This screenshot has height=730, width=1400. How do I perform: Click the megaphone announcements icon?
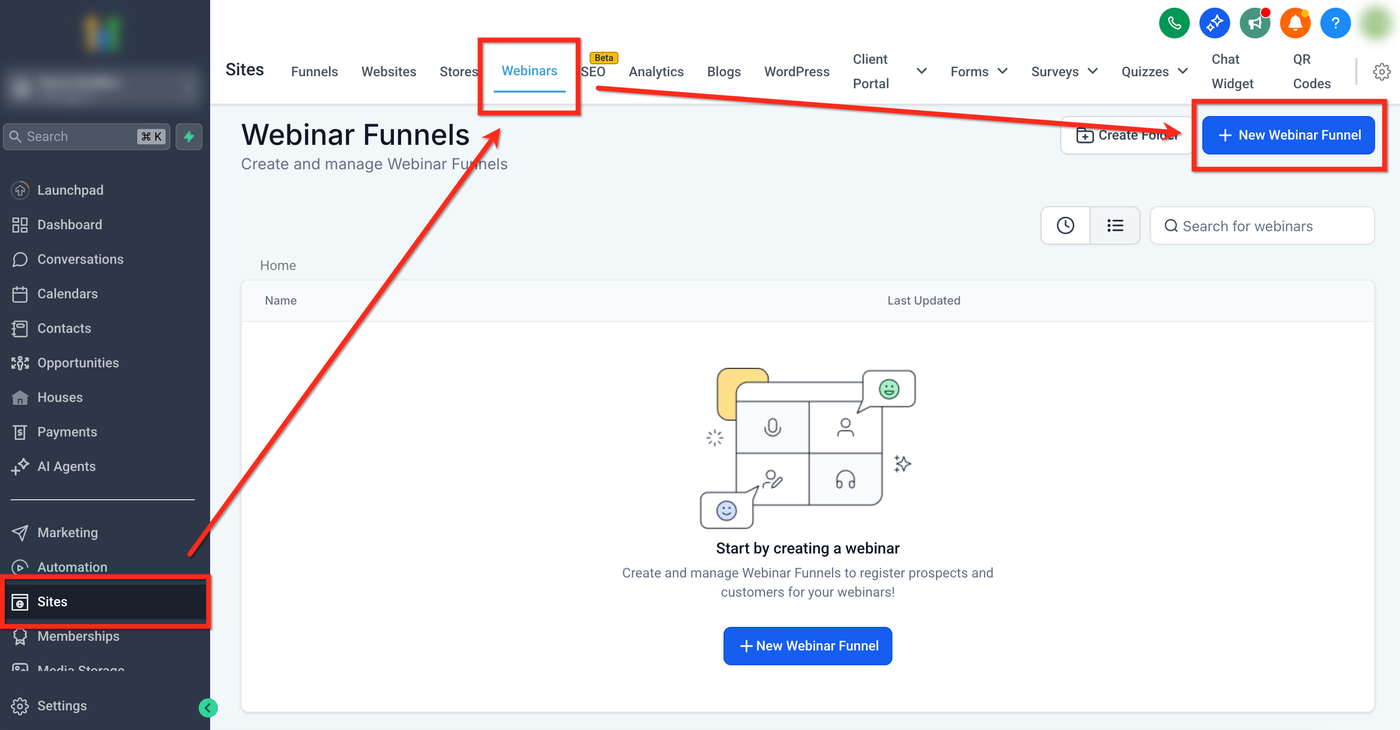point(1254,23)
